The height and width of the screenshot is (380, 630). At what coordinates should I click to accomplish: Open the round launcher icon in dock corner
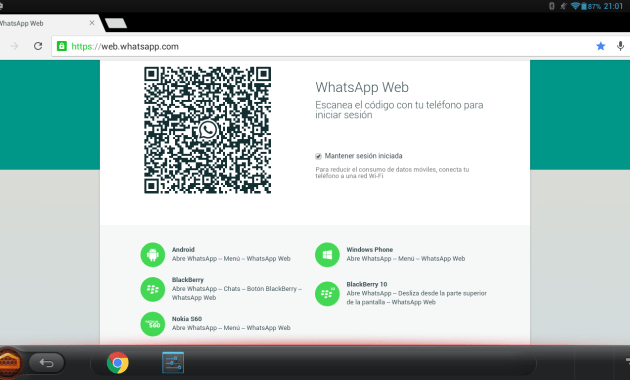(10, 363)
